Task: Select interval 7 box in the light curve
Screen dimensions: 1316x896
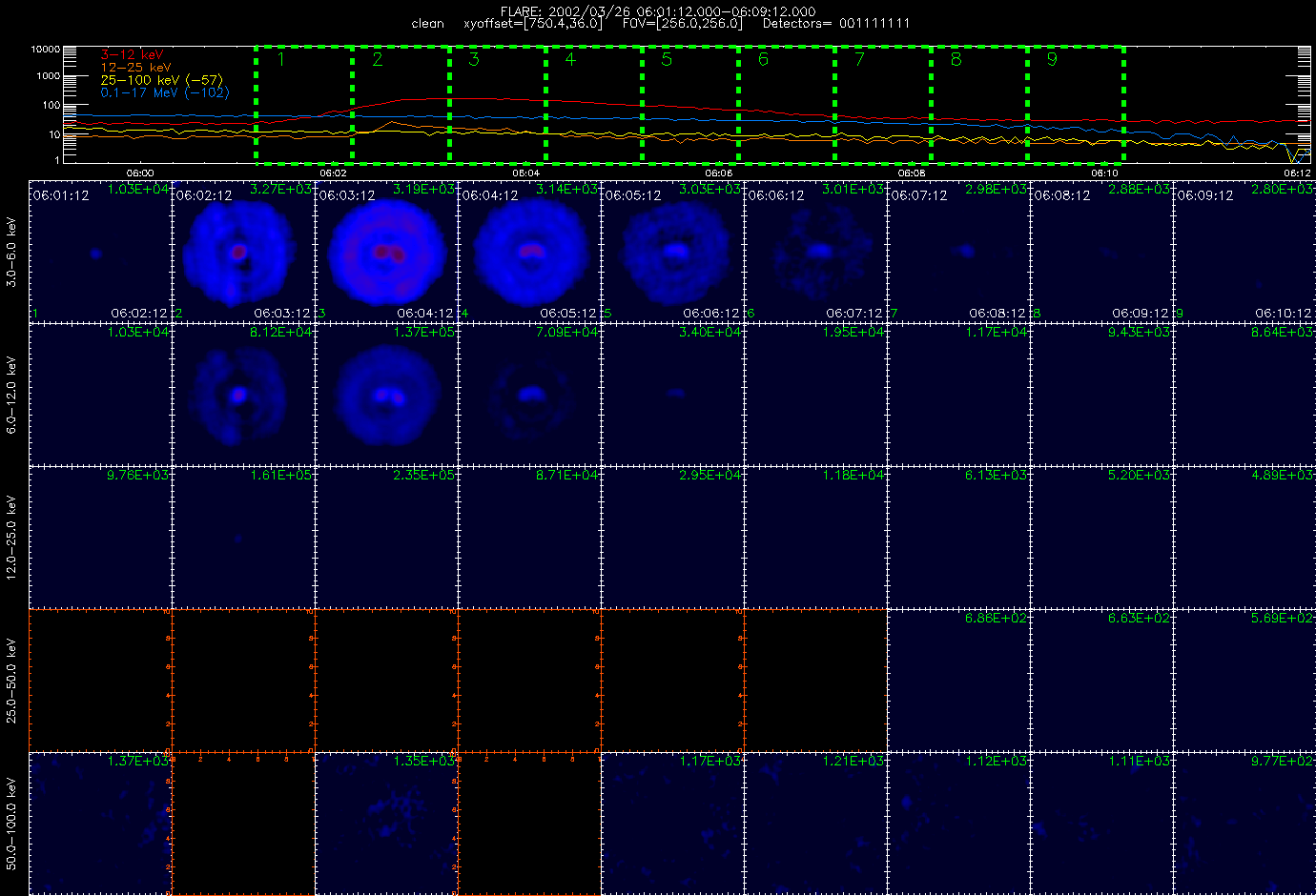Action: point(882,103)
